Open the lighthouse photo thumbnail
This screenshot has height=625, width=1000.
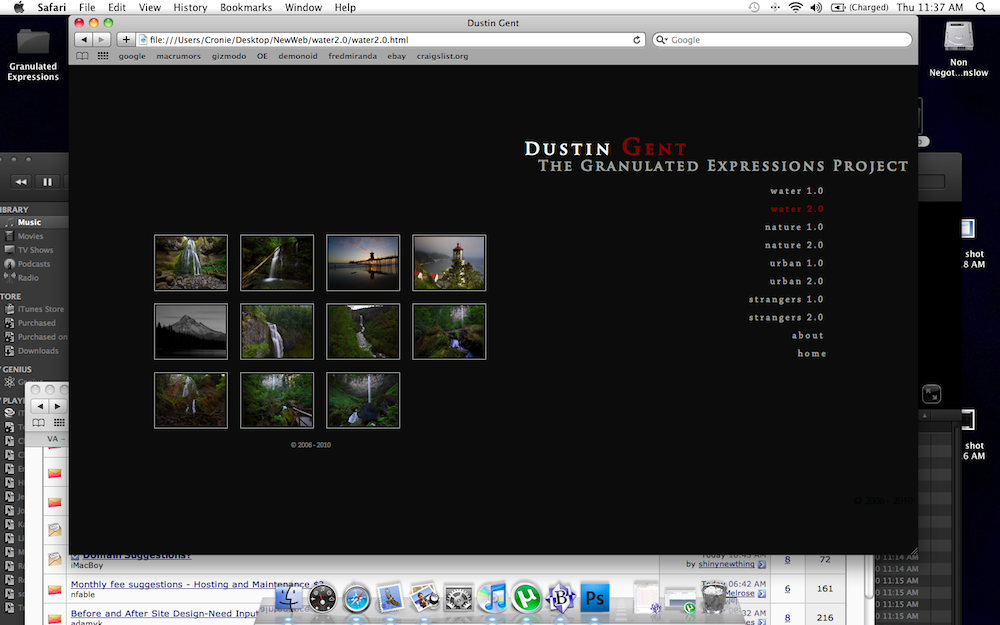[x=449, y=263]
